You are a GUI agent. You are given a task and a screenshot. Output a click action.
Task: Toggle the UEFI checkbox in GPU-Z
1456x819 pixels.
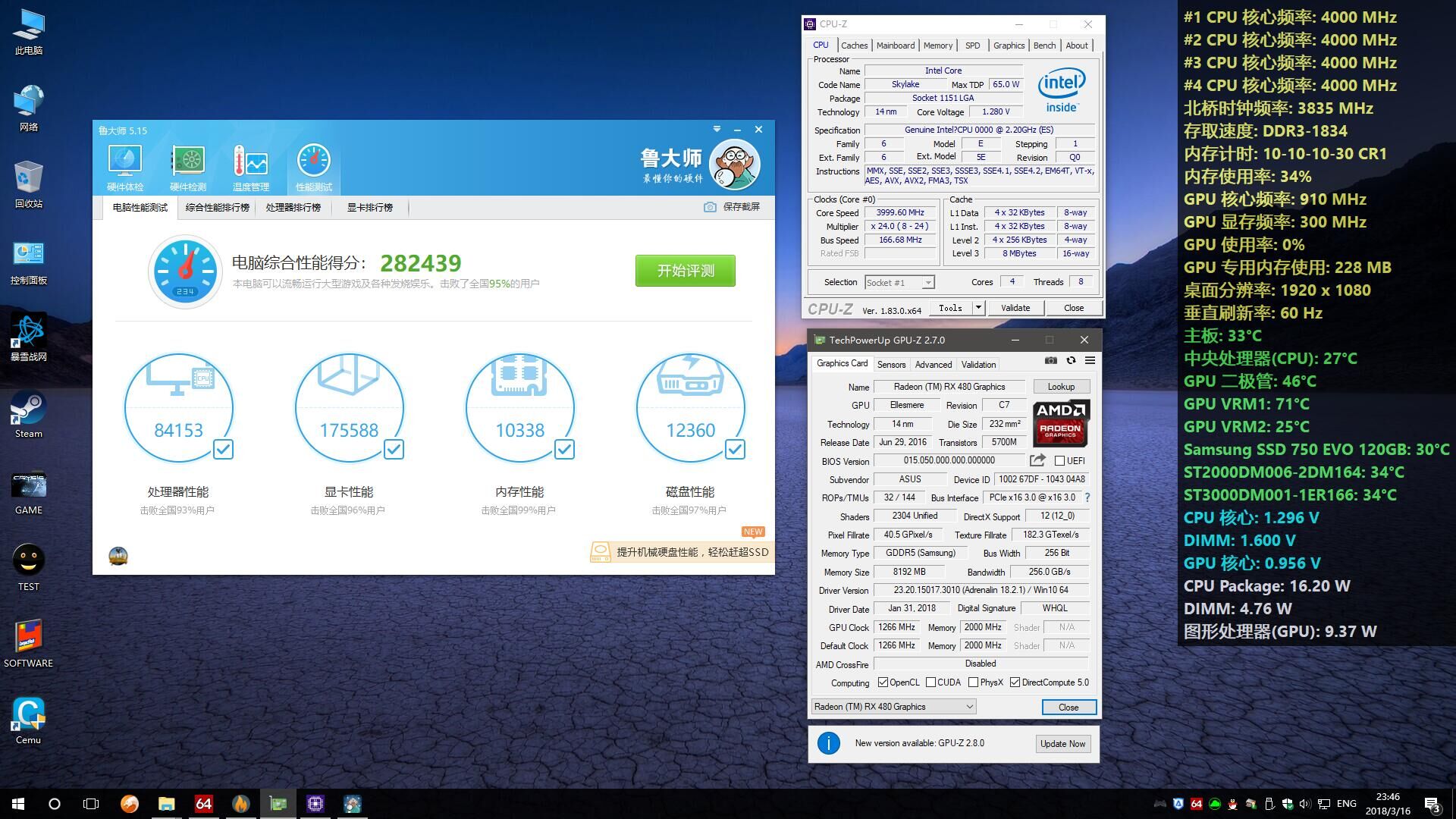[x=1059, y=461]
